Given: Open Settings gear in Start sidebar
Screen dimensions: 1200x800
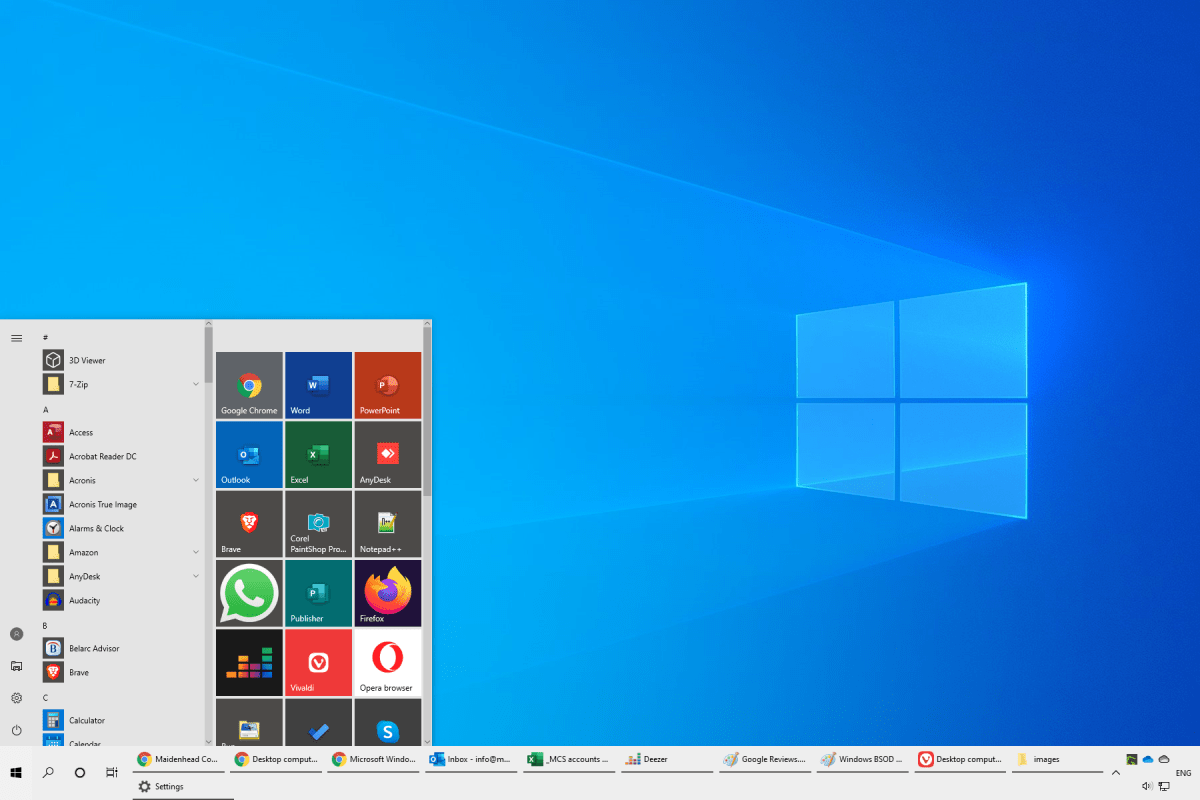Looking at the screenshot, I should (16, 698).
